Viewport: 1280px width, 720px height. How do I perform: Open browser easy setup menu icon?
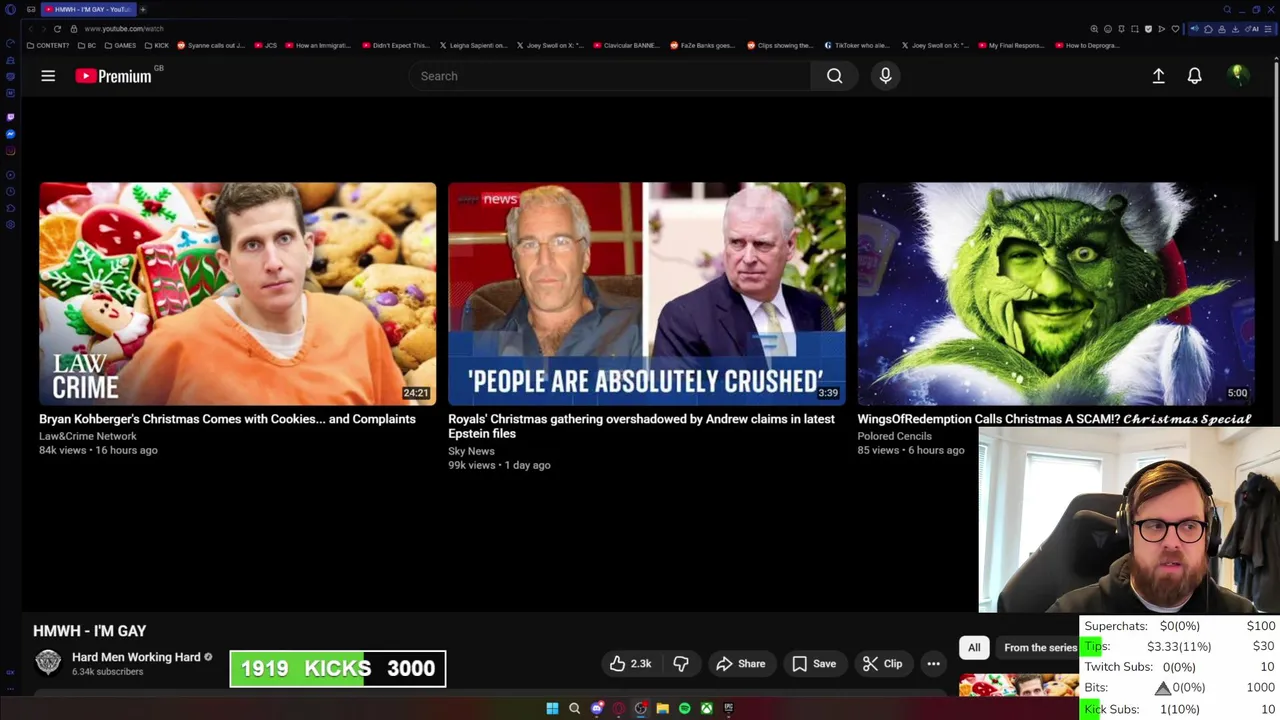click(x=1269, y=29)
